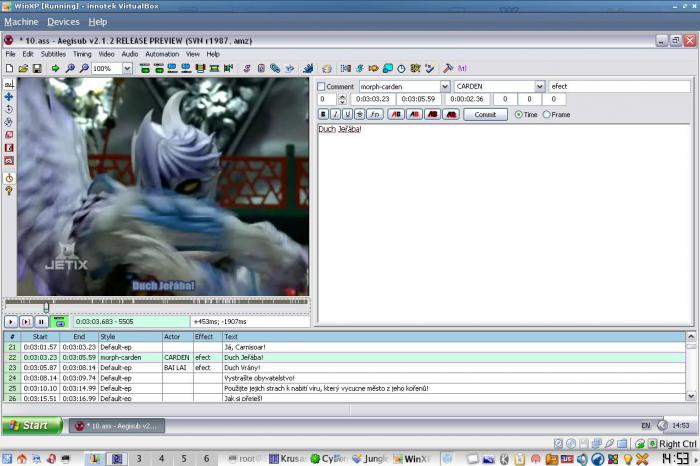Click the Style column header
Screen dimensions: 700x466
[x=130, y=337]
